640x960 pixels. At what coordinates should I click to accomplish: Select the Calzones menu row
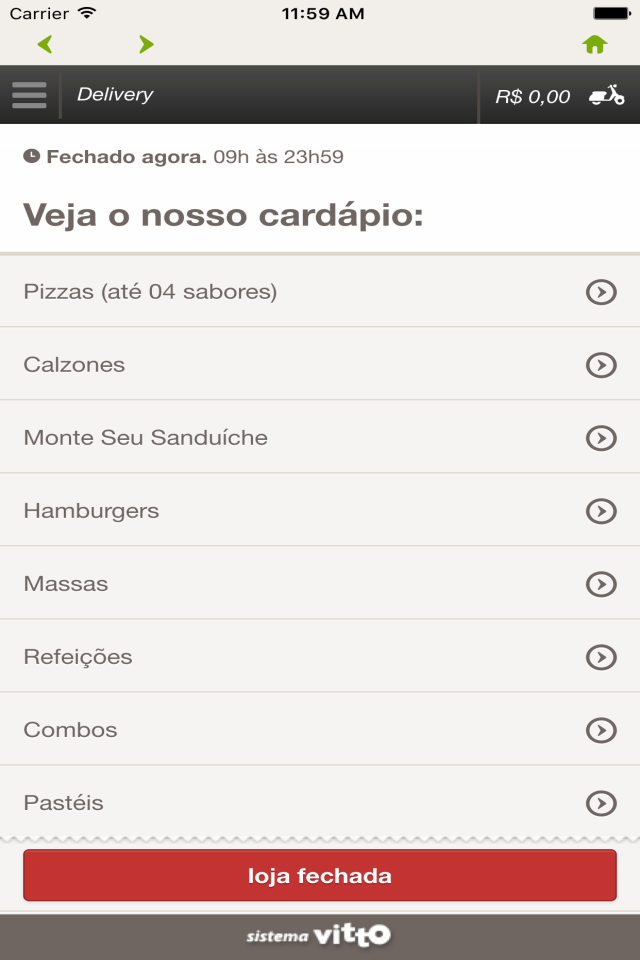click(320, 364)
